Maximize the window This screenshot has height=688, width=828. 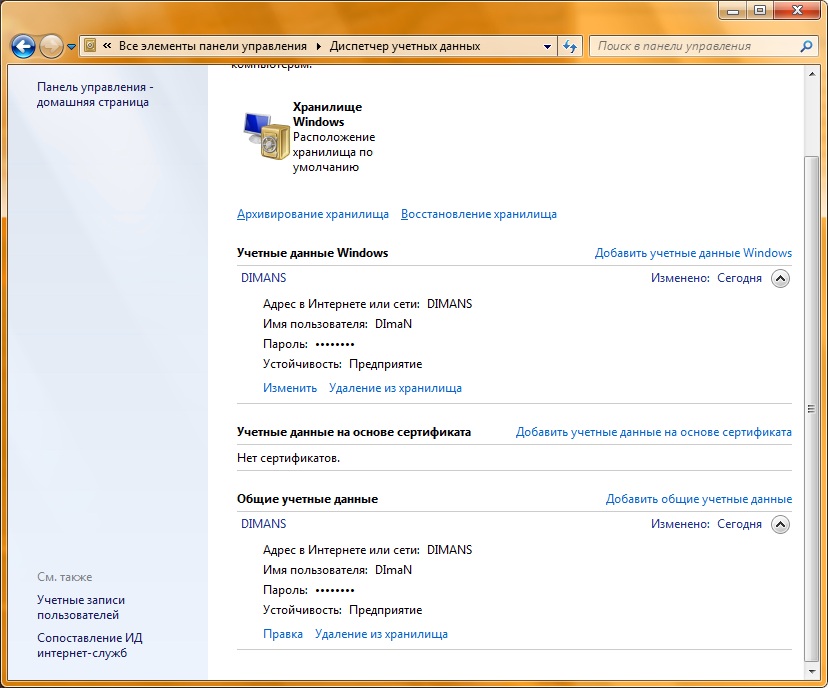pos(759,11)
